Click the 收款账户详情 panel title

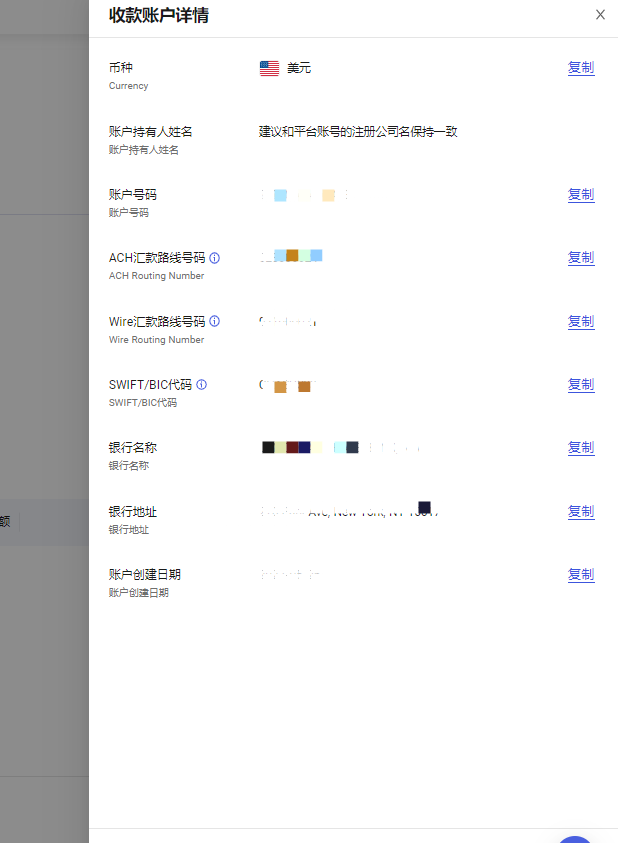click(159, 15)
